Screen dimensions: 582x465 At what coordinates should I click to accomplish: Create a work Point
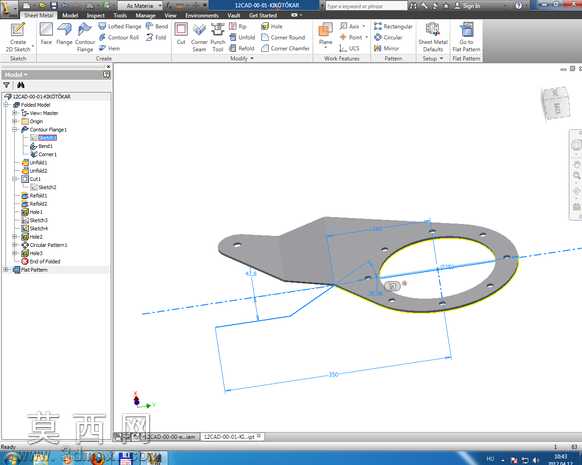[351, 37]
